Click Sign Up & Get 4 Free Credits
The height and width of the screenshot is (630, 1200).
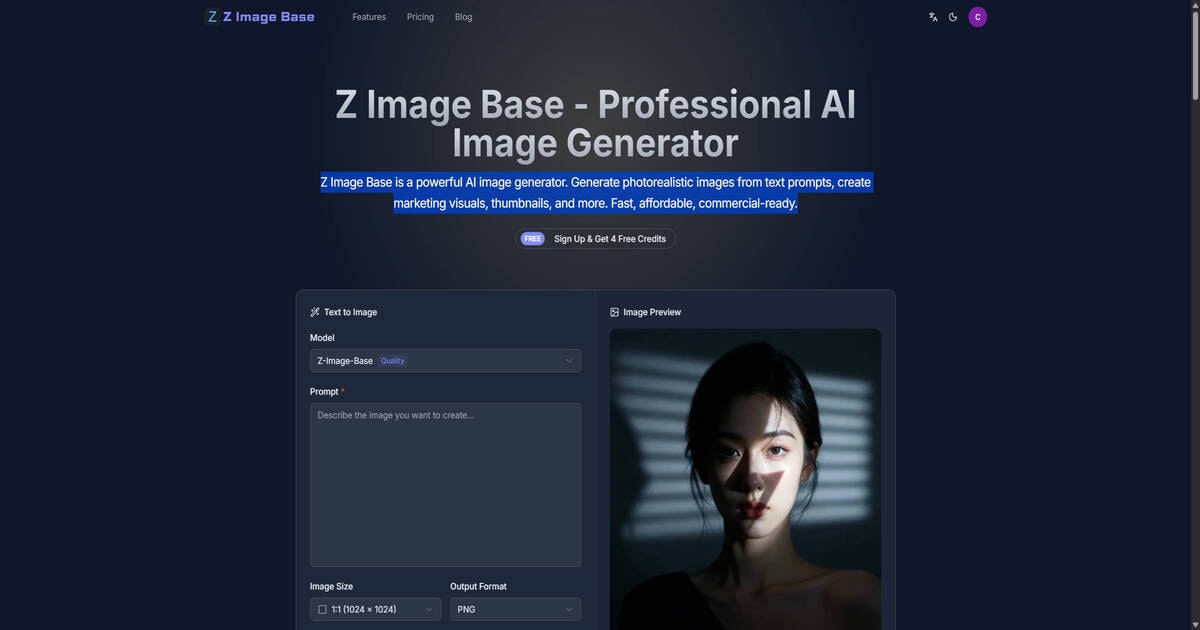pyautogui.click(x=610, y=237)
